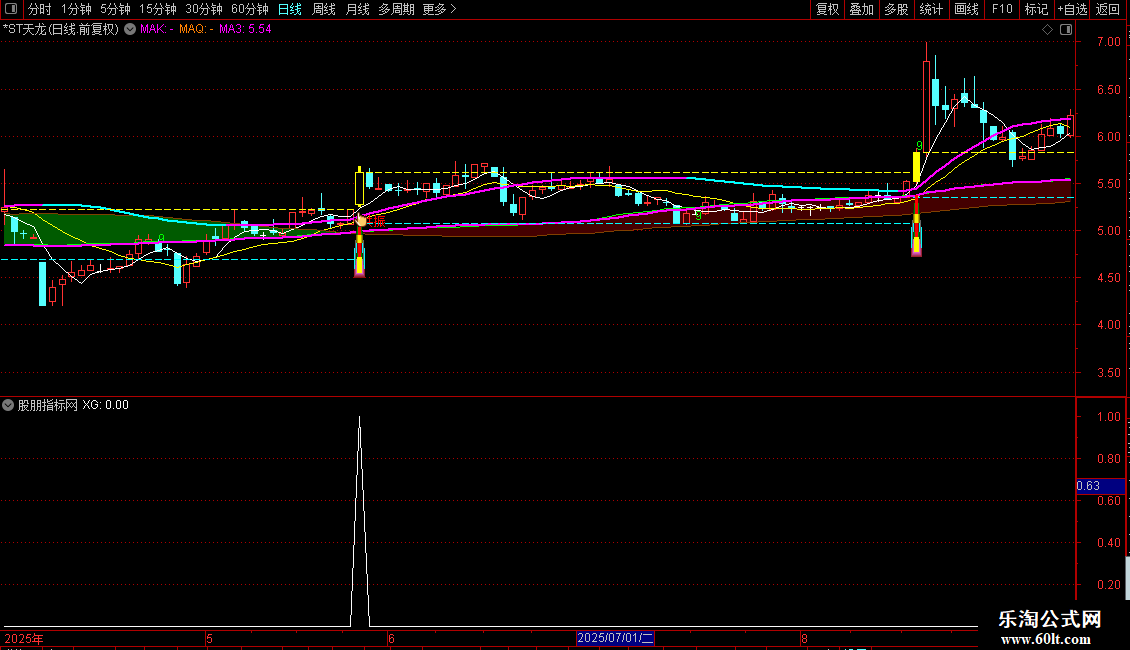Click the 2025年 label on time axis

pyautogui.click(x=24, y=638)
